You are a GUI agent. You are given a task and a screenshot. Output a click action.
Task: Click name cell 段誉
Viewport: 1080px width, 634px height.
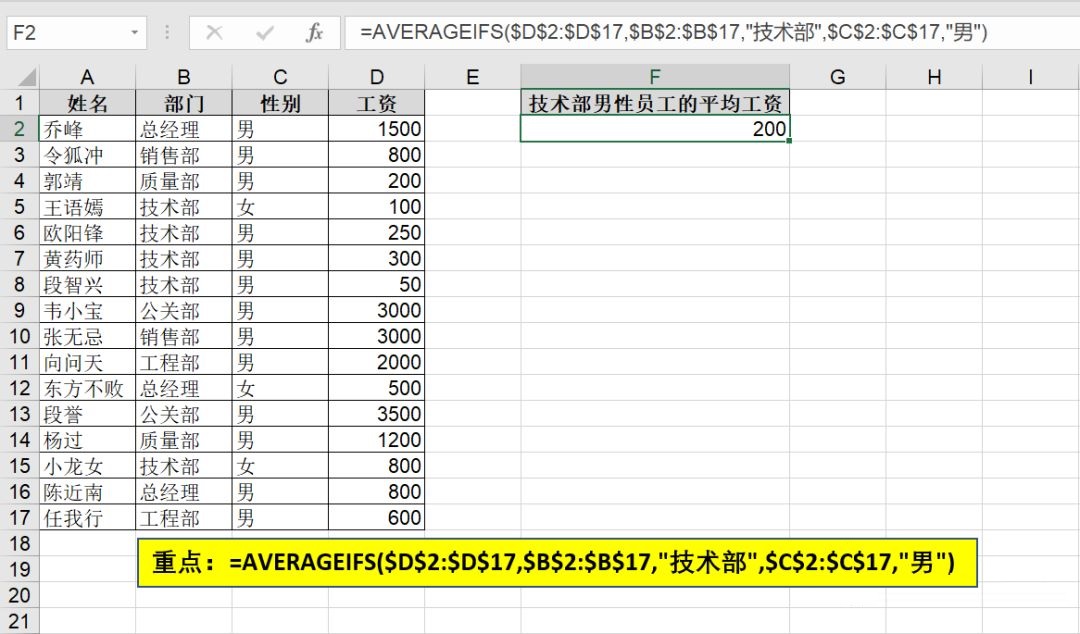[87, 414]
